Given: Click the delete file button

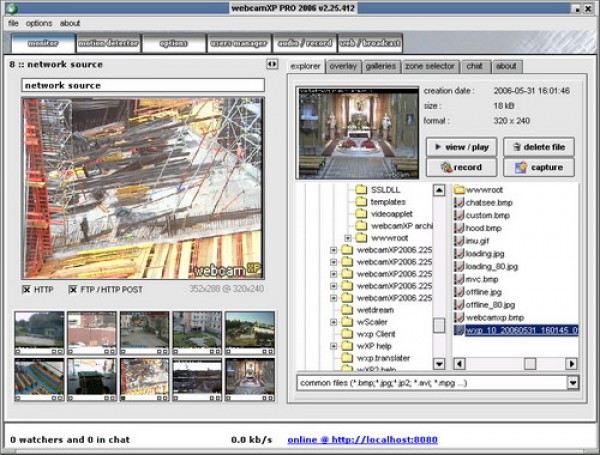Looking at the screenshot, I should [538, 147].
